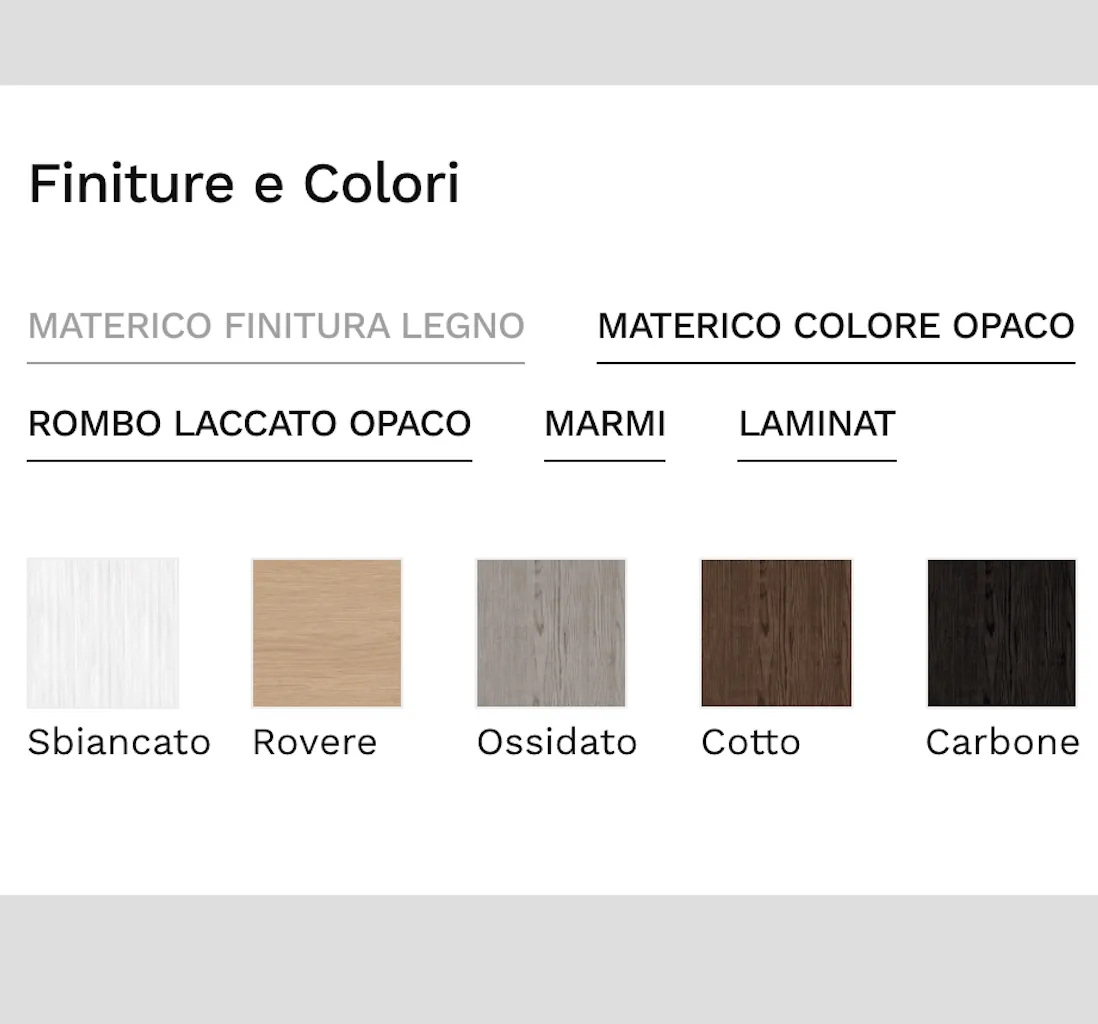Click the grey underline under Materico Finitura Legno
The height and width of the screenshot is (1024, 1098).
click(x=276, y=363)
